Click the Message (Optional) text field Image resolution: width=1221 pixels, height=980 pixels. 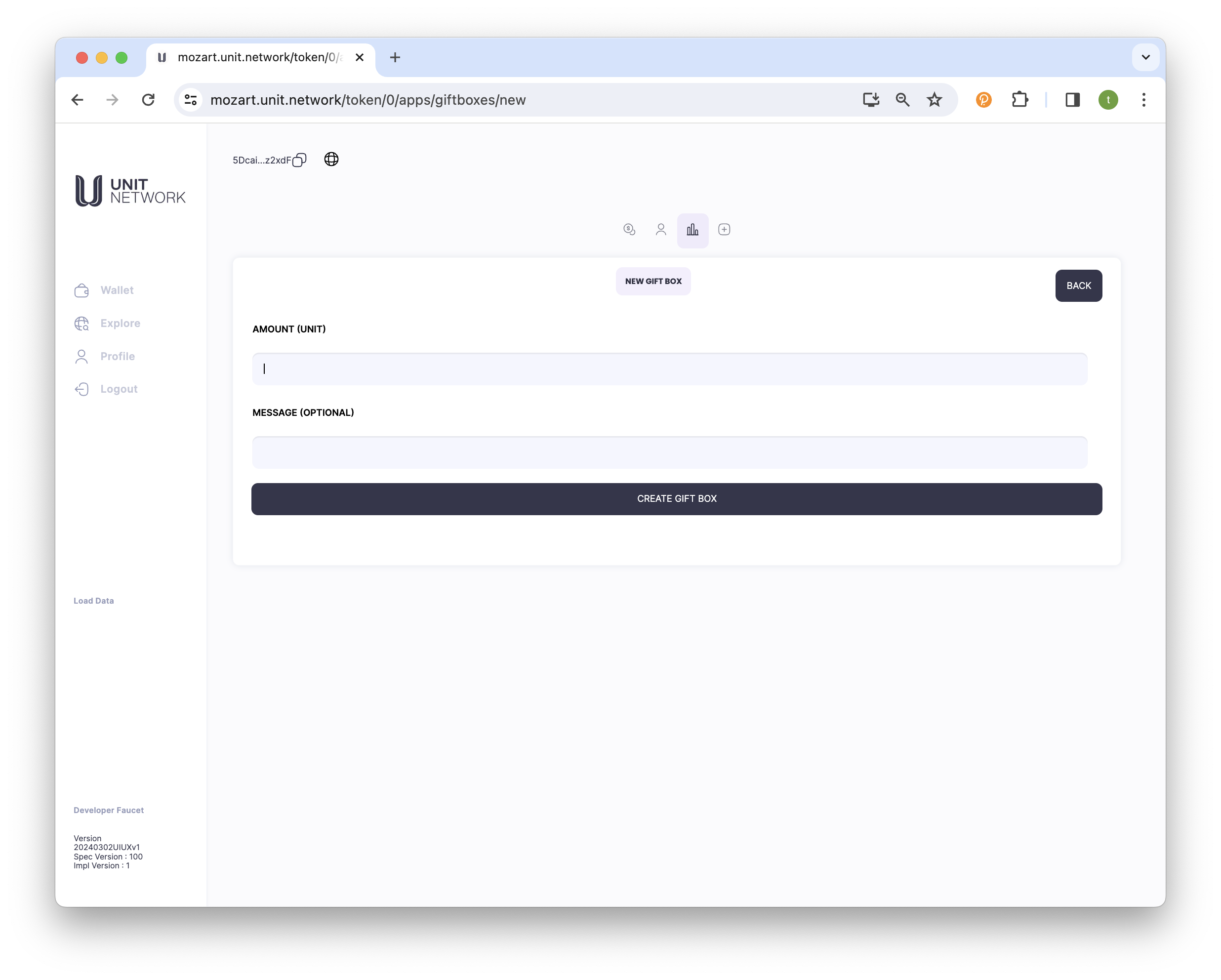click(669, 452)
